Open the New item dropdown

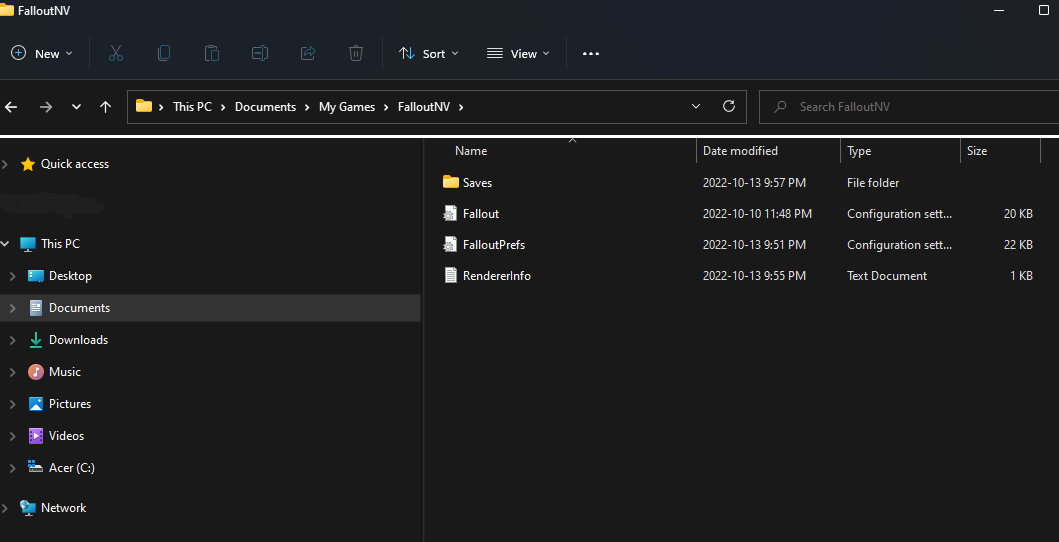point(42,53)
